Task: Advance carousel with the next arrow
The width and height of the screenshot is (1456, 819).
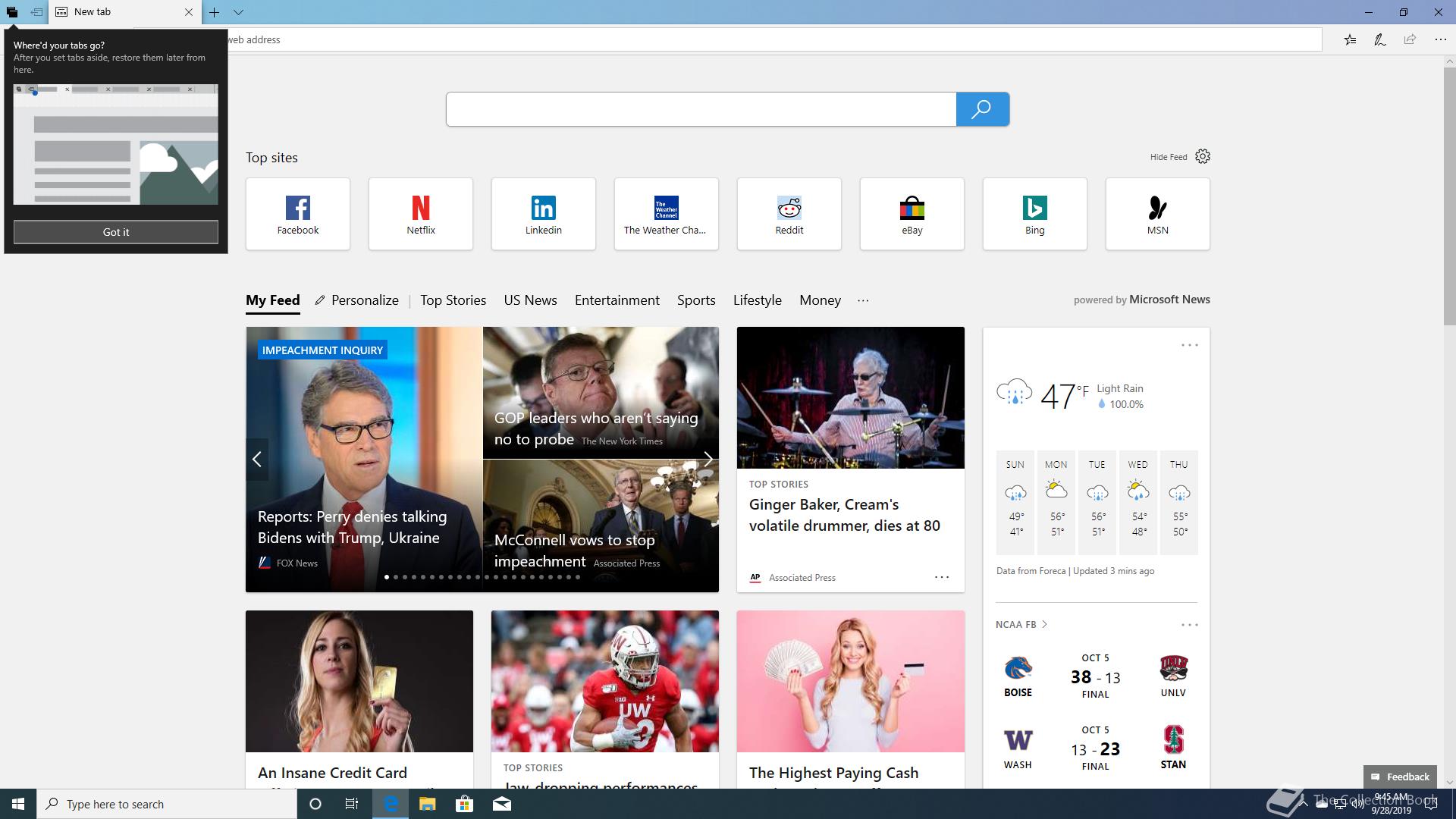Action: (x=708, y=459)
